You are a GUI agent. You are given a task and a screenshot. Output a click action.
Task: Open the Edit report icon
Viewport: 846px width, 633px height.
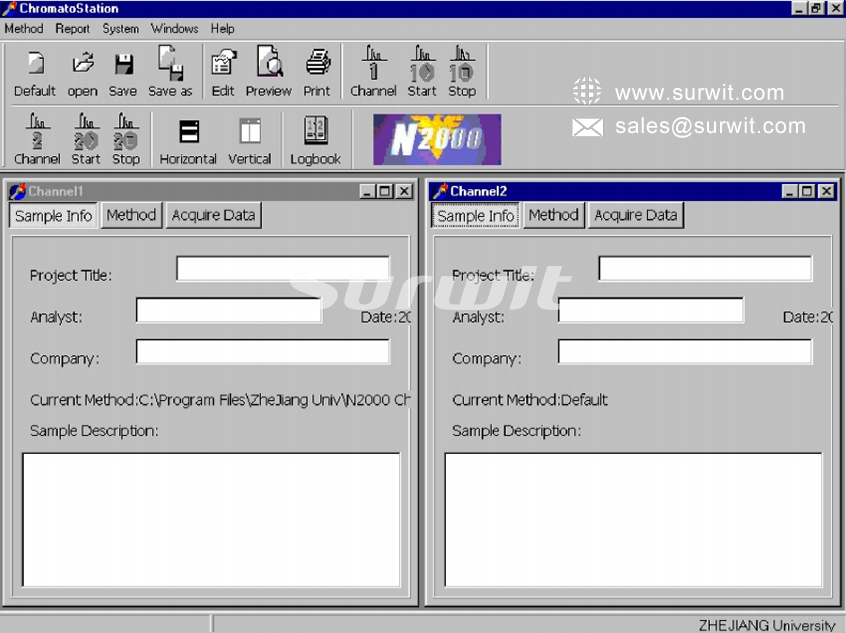point(223,73)
